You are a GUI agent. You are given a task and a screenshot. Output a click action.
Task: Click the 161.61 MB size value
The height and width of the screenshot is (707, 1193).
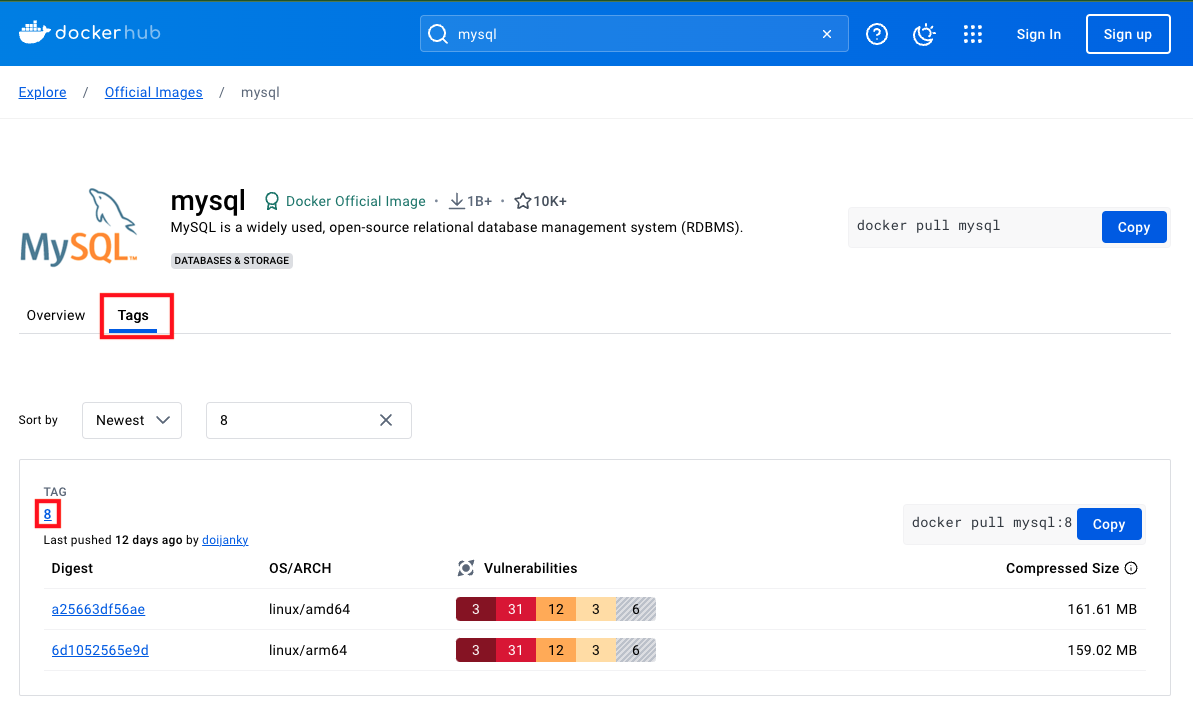point(1102,609)
